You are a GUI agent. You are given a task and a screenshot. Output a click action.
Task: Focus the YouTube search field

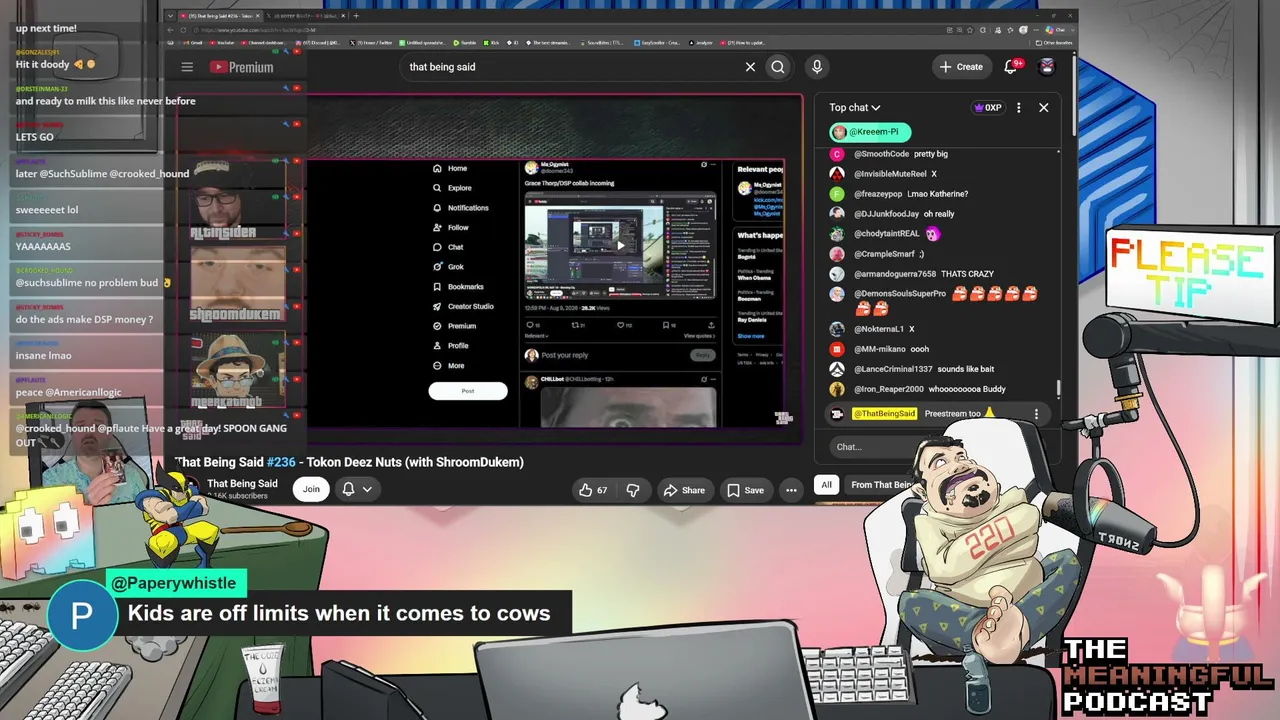click(570, 67)
